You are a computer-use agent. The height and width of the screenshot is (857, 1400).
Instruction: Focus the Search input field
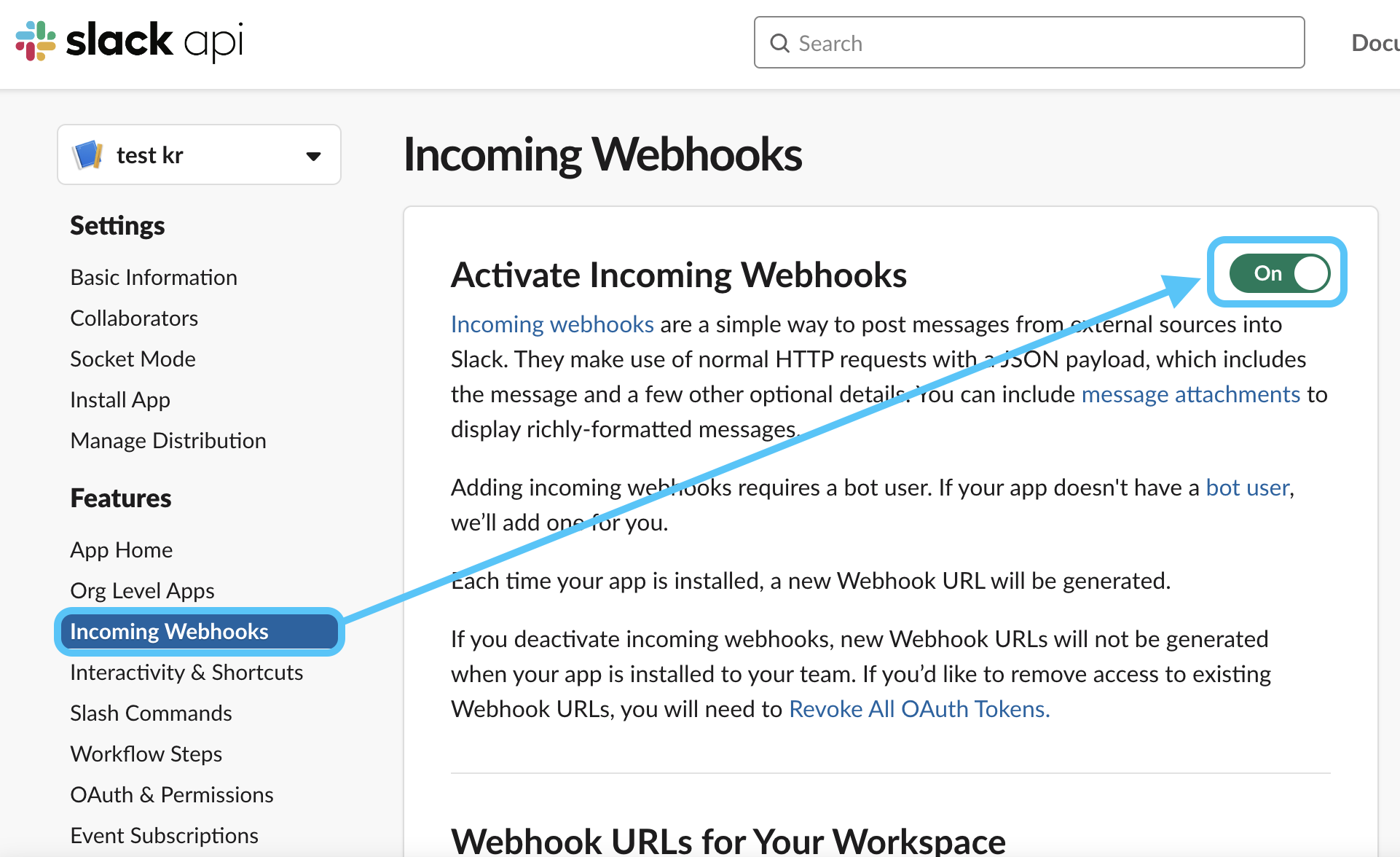[x=1029, y=43]
